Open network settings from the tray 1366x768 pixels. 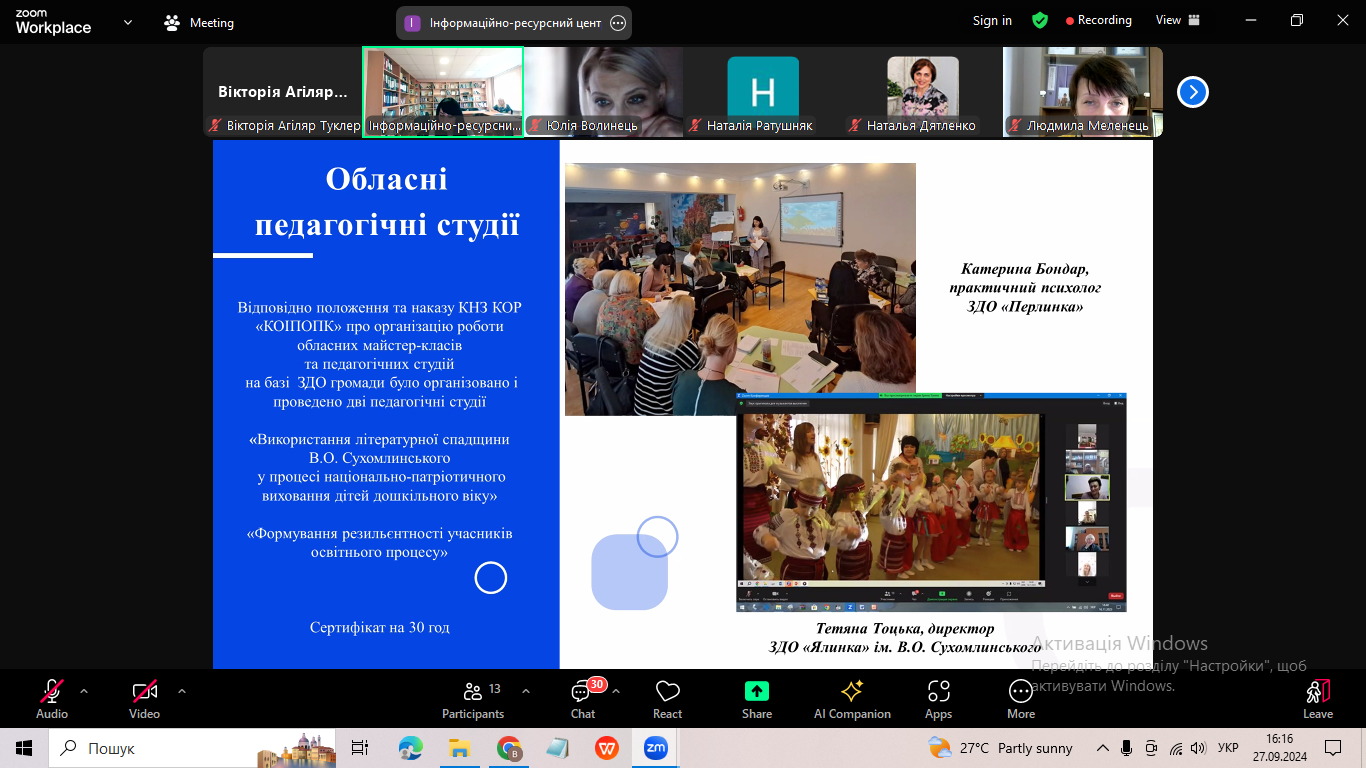[1176, 748]
